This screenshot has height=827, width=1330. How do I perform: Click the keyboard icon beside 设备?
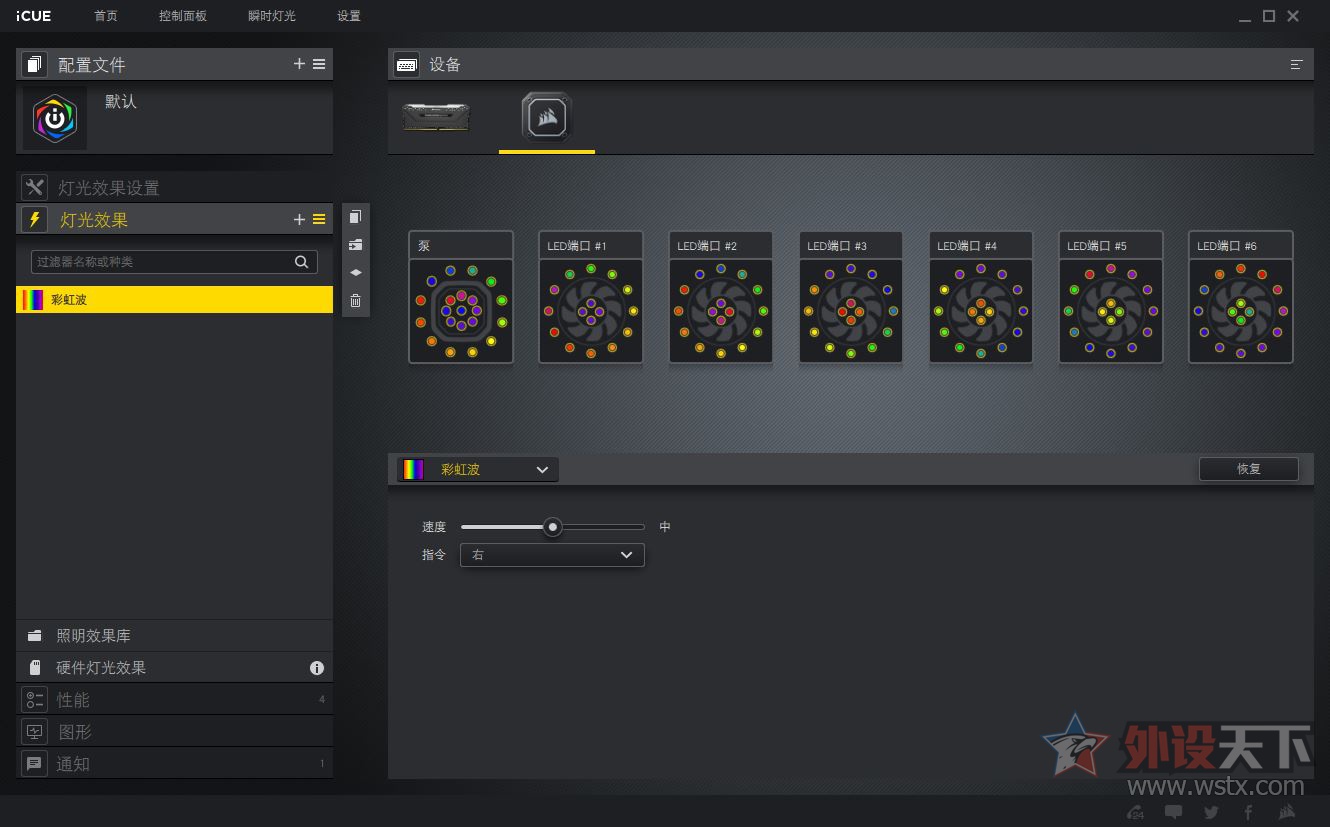pos(407,65)
